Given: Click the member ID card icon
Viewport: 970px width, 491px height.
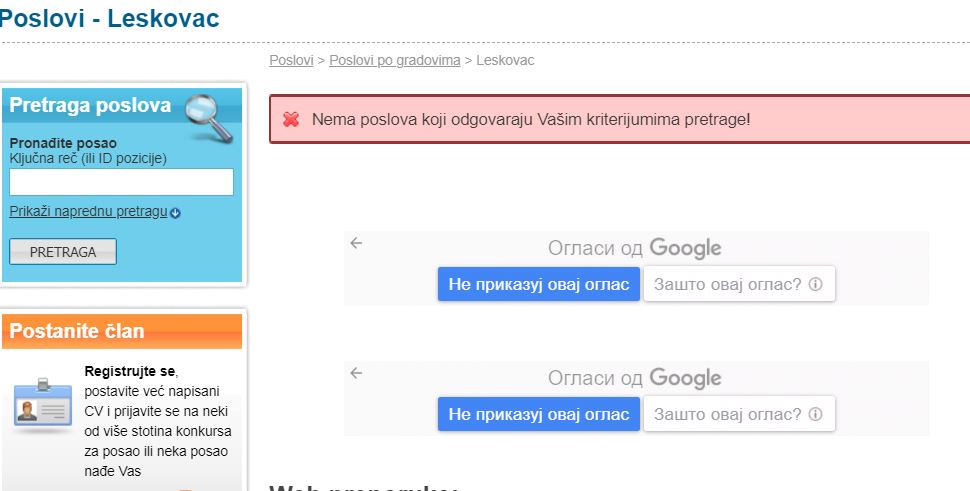Looking at the screenshot, I should [x=42, y=402].
